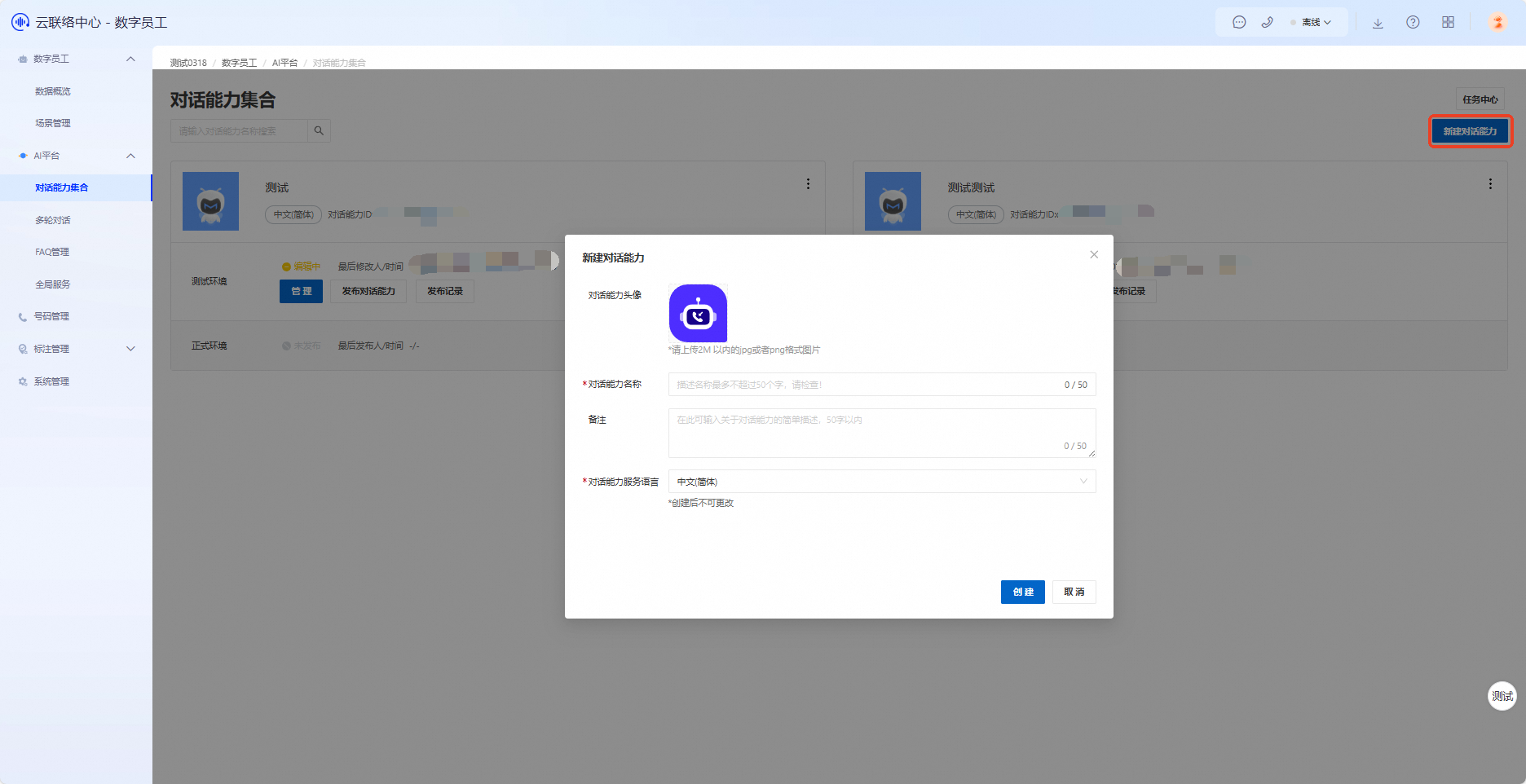Viewport: 1526px width, 784px height.
Task: Click the 对话能力集合 page heading
Action: click(223, 100)
